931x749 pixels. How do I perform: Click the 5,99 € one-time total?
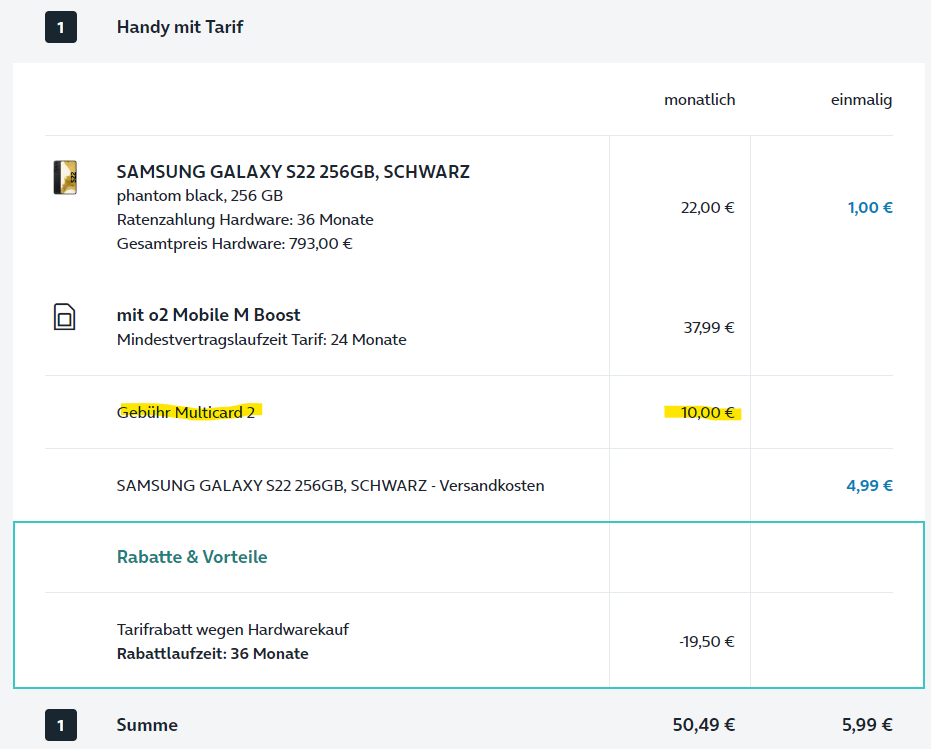point(867,725)
